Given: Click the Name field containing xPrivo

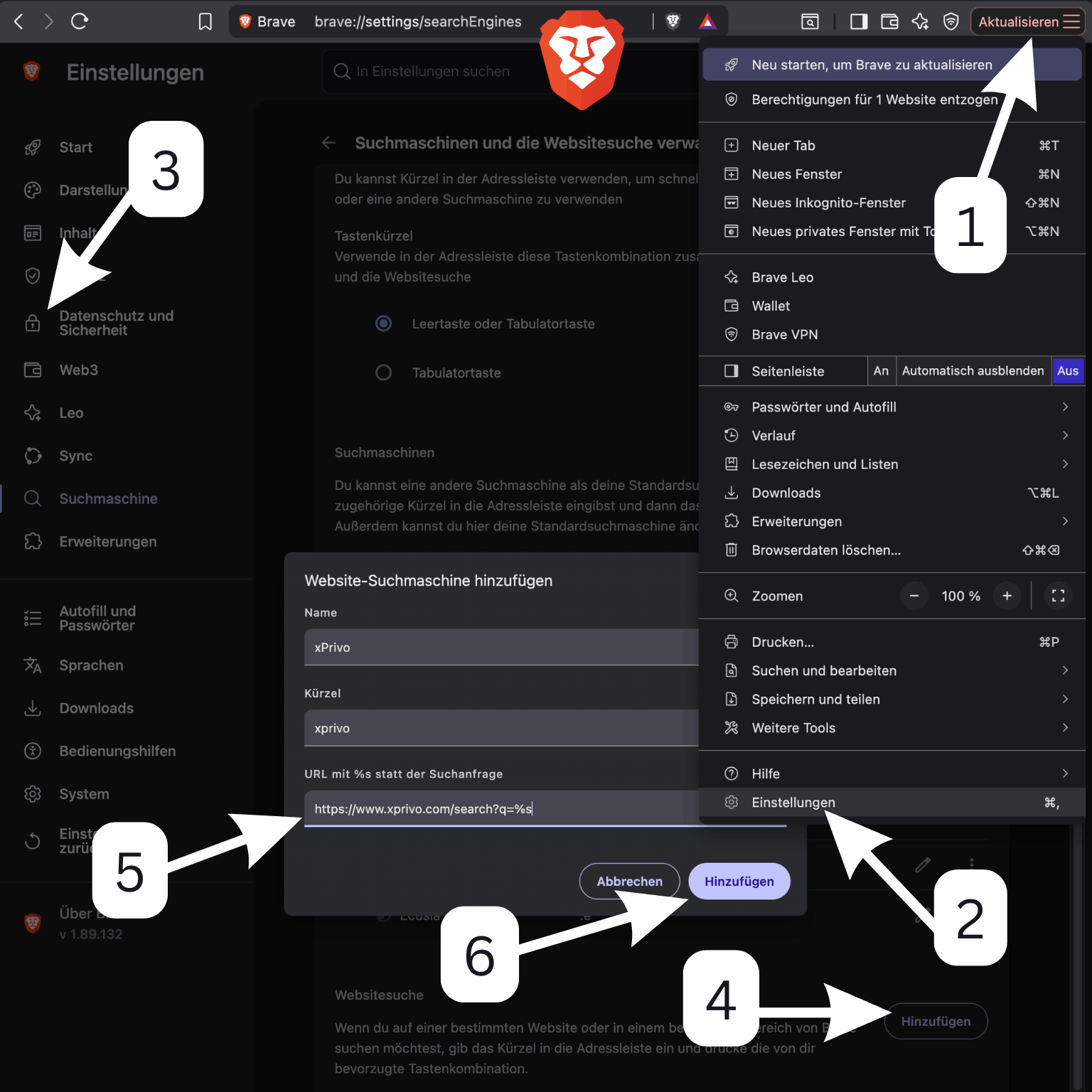Looking at the screenshot, I should point(501,647).
